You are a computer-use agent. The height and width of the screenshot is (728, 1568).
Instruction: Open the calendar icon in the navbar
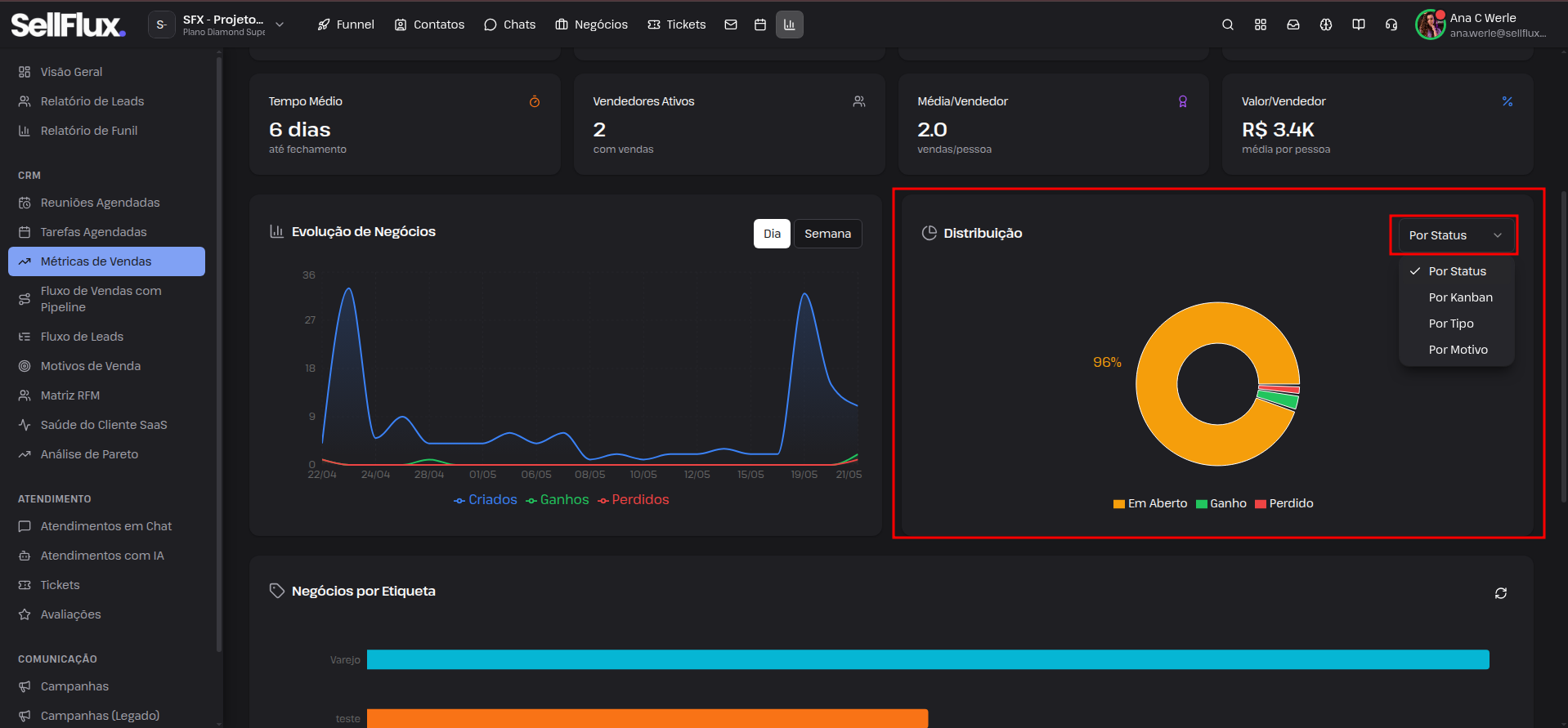[x=760, y=25]
